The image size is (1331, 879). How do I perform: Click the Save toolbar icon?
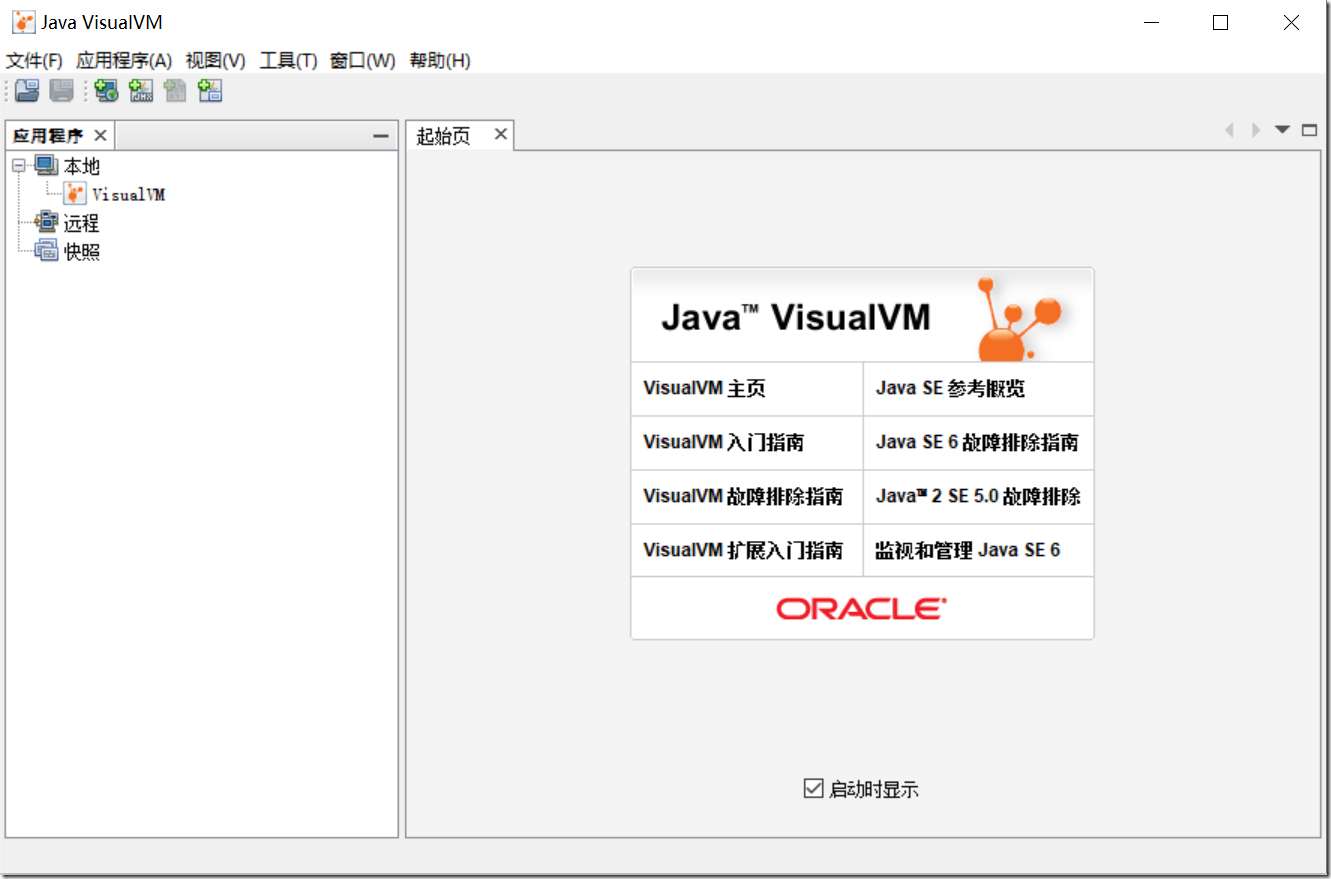click(x=60, y=90)
